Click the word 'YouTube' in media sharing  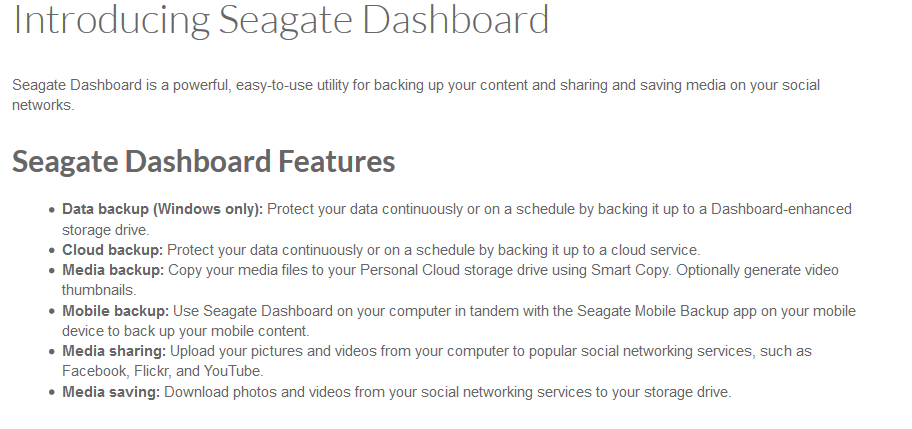(x=231, y=371)
